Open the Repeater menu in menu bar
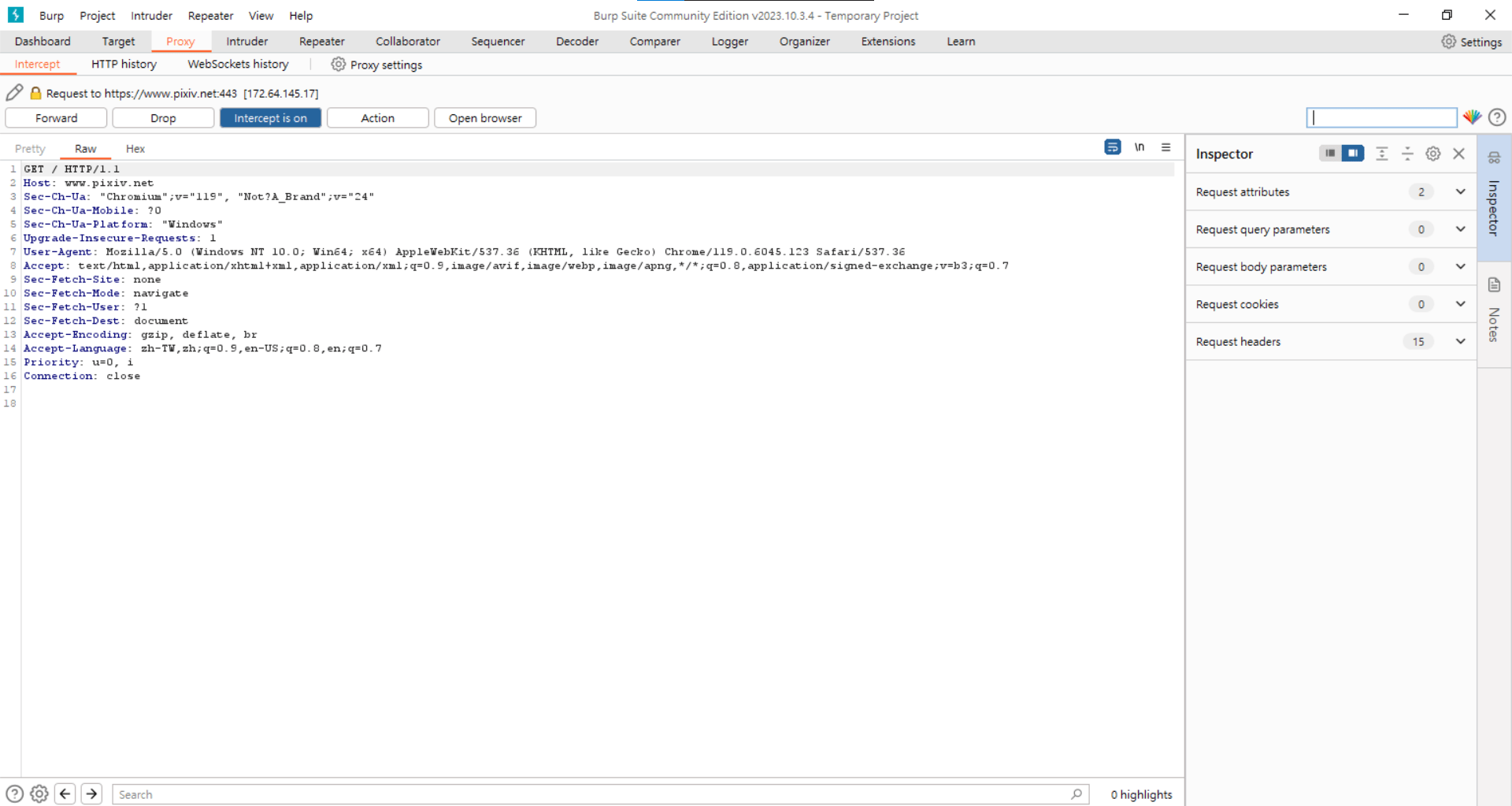1512x806 pixels. click(210, 16)
